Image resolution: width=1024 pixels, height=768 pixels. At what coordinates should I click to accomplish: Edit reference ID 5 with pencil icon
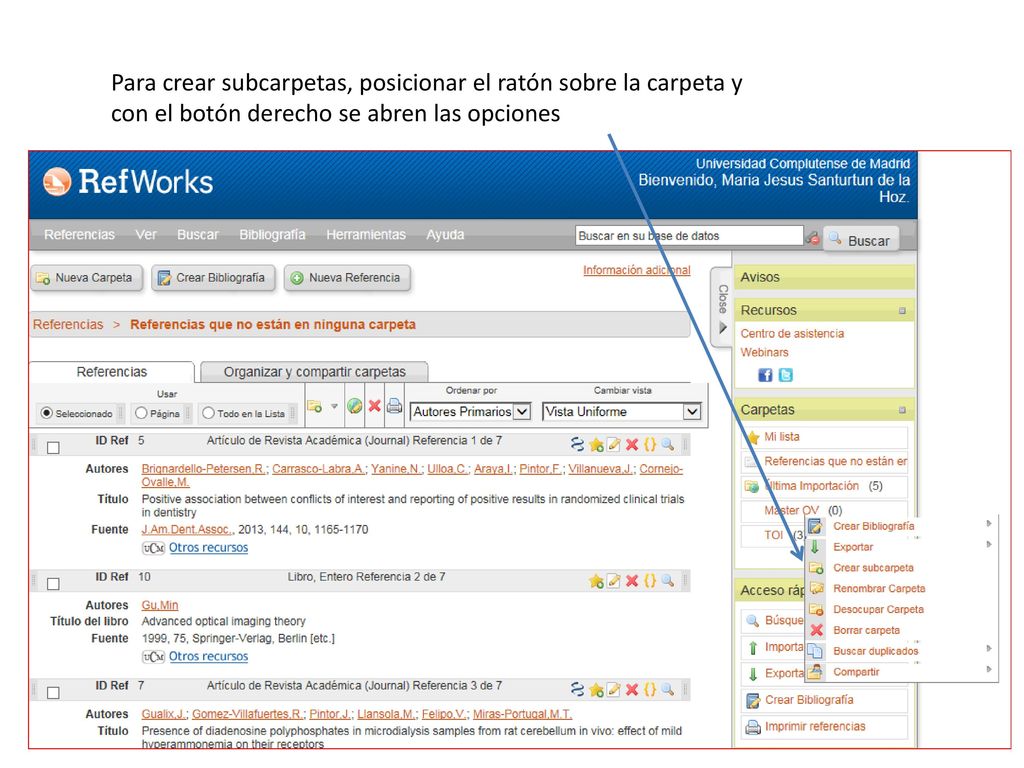[x=614, y=445]
